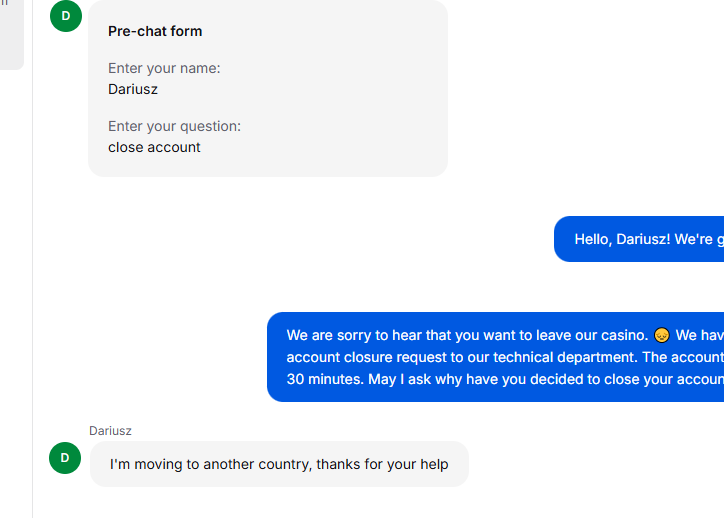The image size is (724, 518).
Task: Select the 'I'm moving to another country' message
Action: point(279,464)
